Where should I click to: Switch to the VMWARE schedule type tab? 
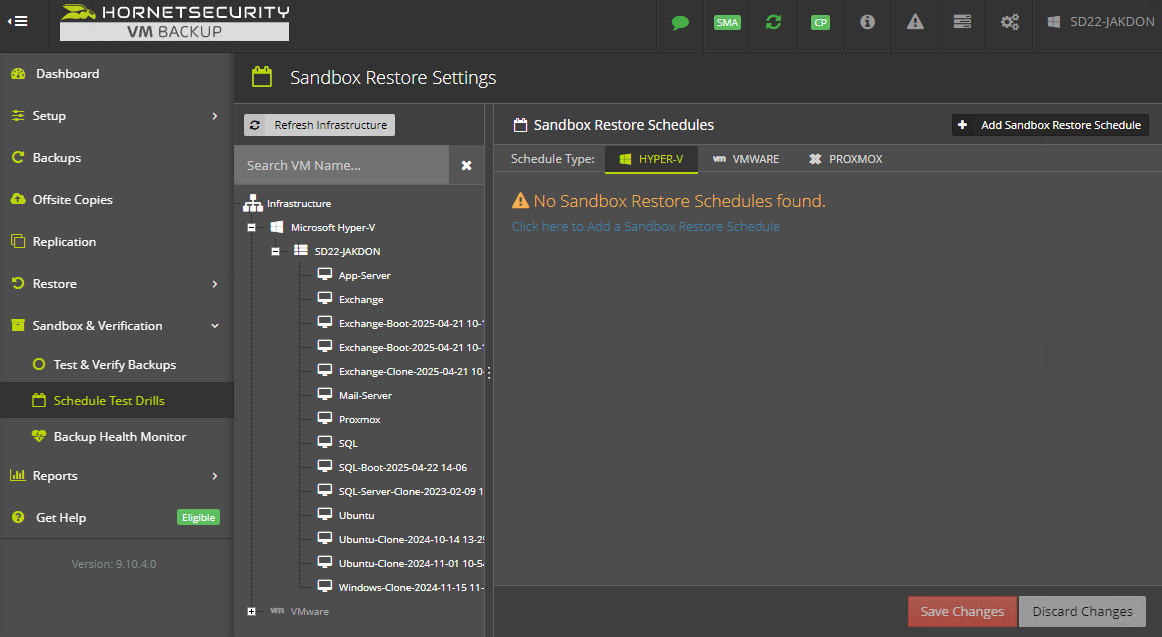point(745,159)
